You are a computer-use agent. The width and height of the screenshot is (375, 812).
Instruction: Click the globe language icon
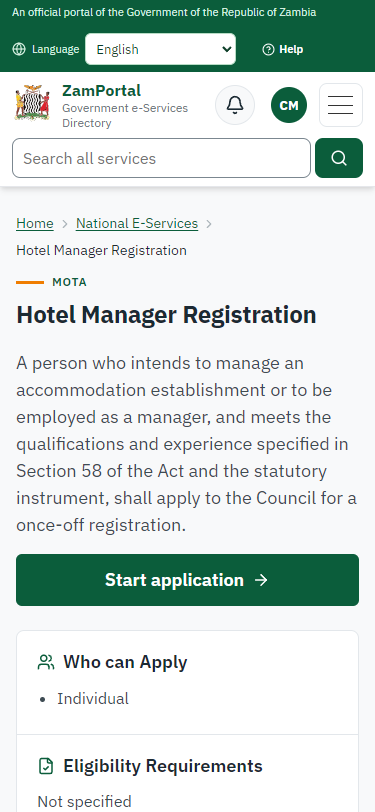pos(19,49)
